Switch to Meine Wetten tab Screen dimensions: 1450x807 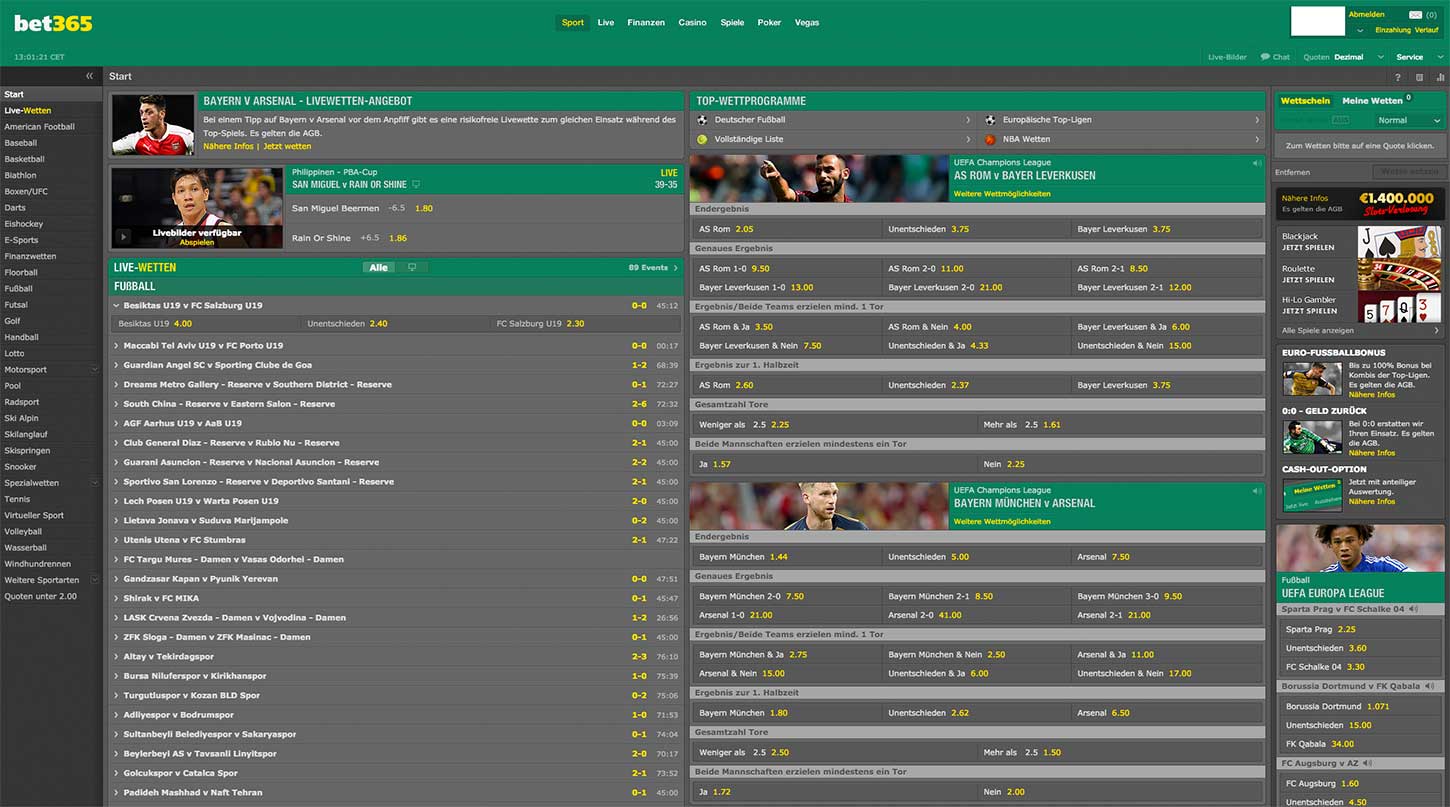1372,100
